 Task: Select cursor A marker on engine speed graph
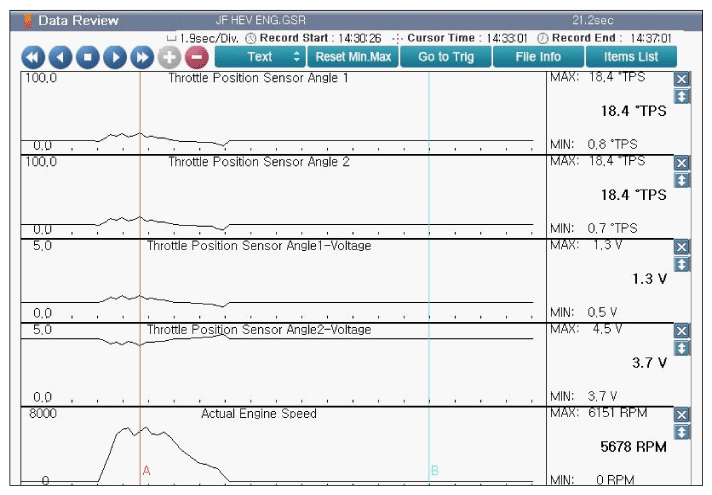(x=146, y=470)
